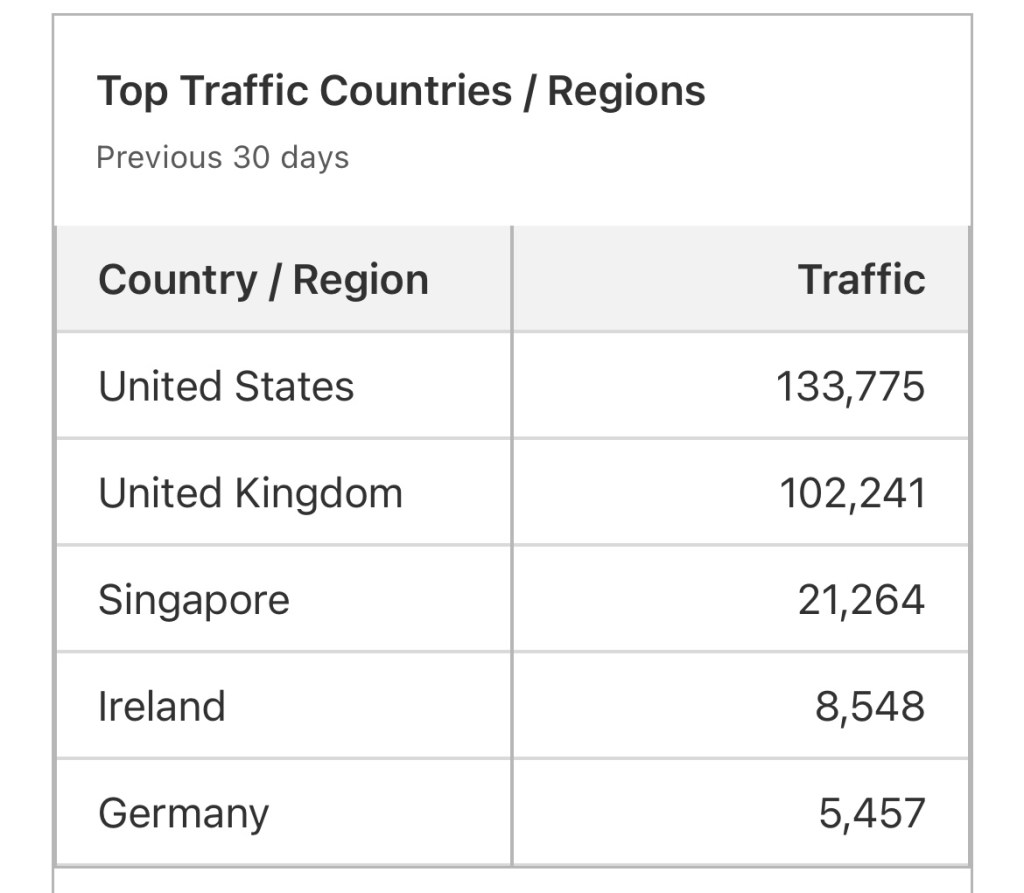
Task: Click the 8,548 traffic value
Action: tap(870, 707)
